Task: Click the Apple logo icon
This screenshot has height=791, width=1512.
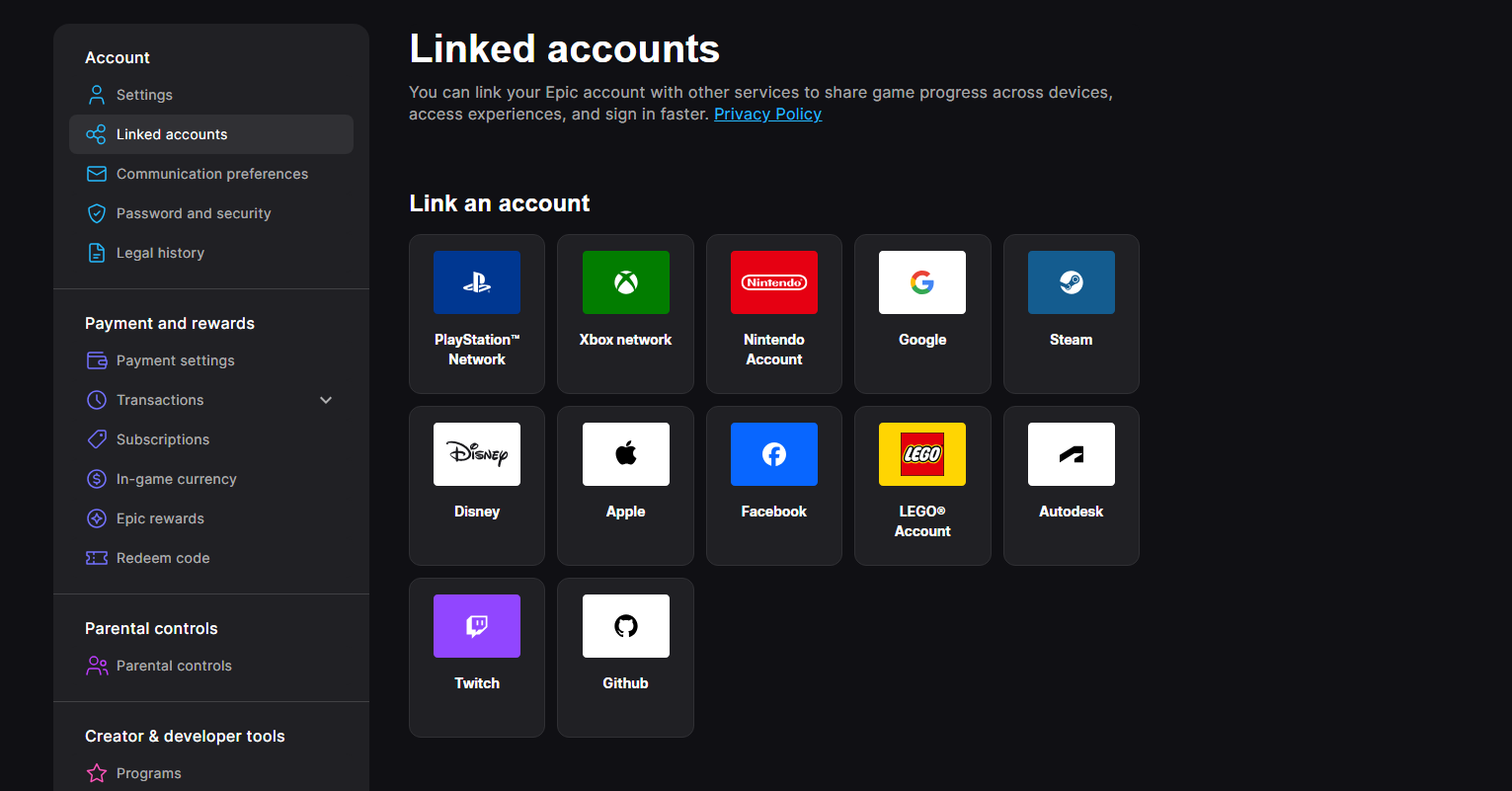Action: point(626,454)
